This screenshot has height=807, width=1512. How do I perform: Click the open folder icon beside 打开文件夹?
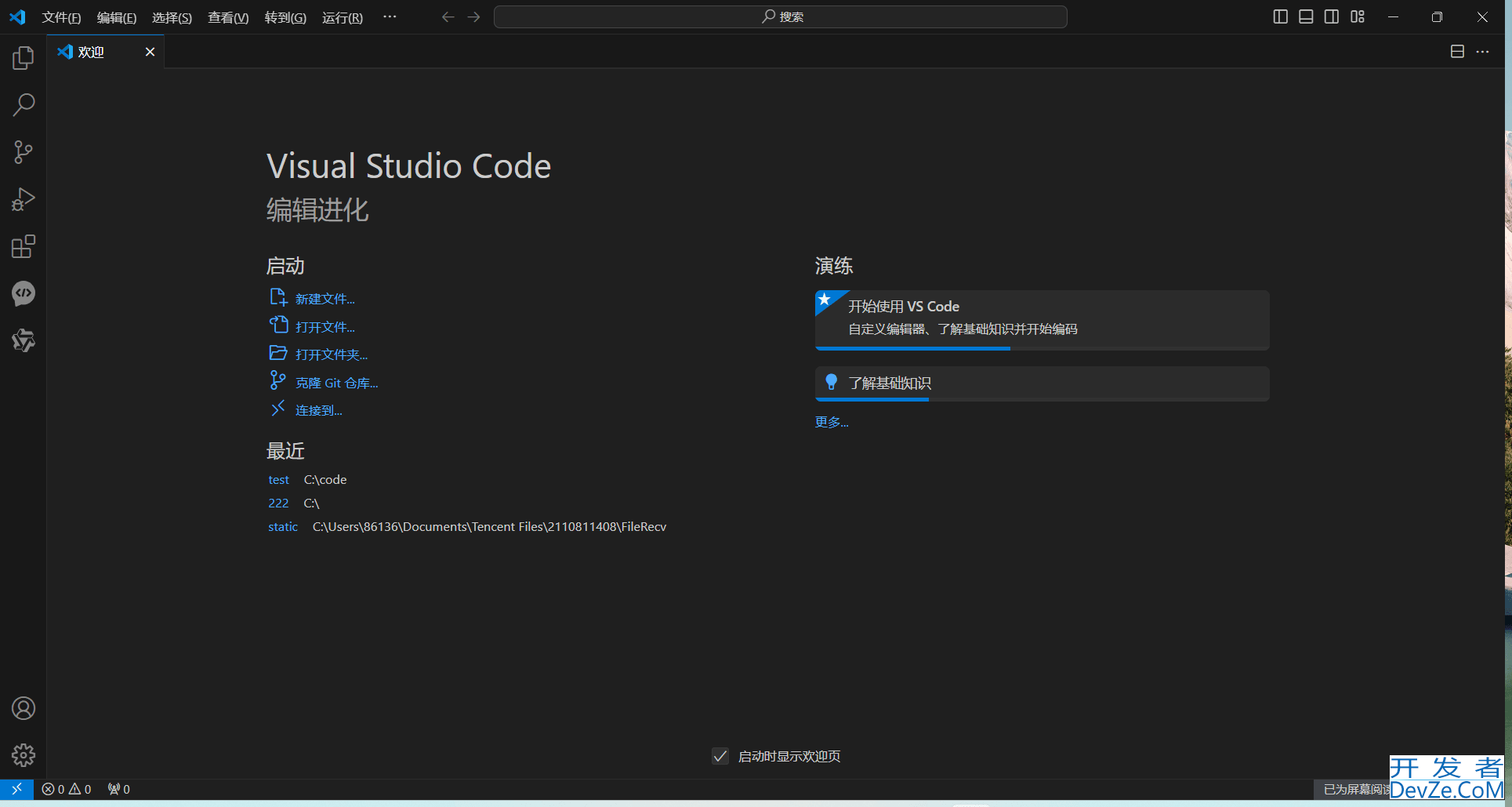coord(278,353)
